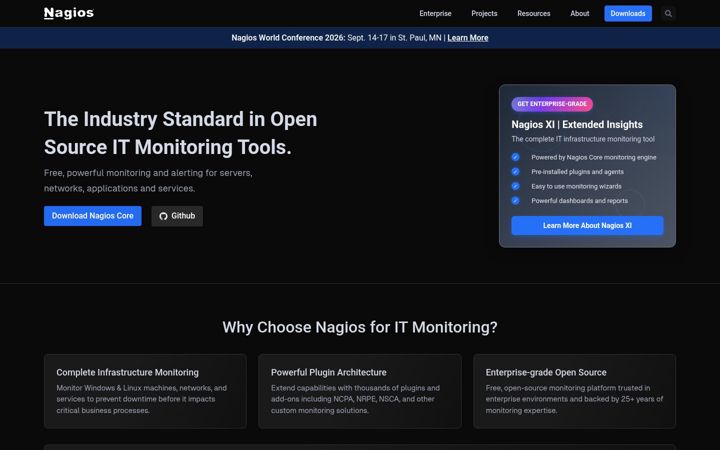720x450 pixels.
Task: Click The complete IT infrastructure monitoring tool text
Action: [x=583, y=139]
